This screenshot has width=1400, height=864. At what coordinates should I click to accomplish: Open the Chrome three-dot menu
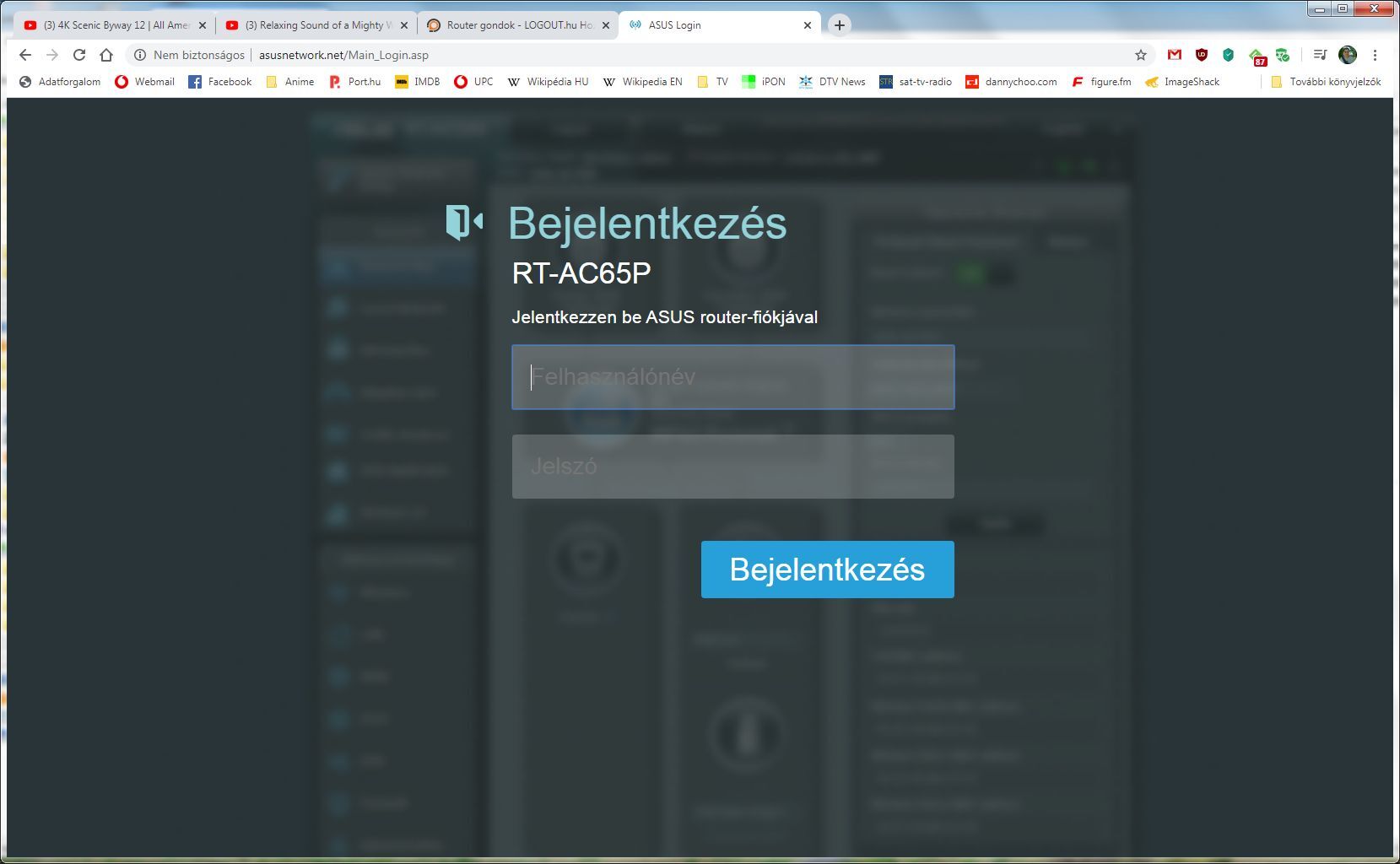point(1375,55)
